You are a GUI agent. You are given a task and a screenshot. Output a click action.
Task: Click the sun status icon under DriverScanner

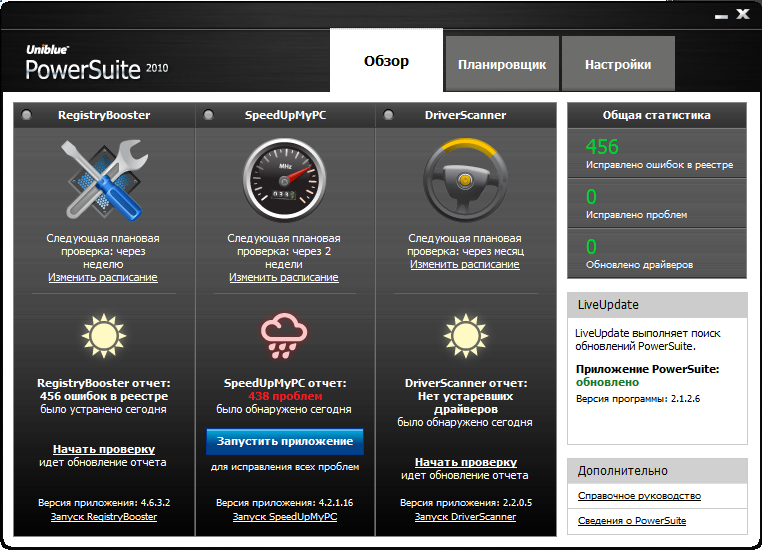465,333
